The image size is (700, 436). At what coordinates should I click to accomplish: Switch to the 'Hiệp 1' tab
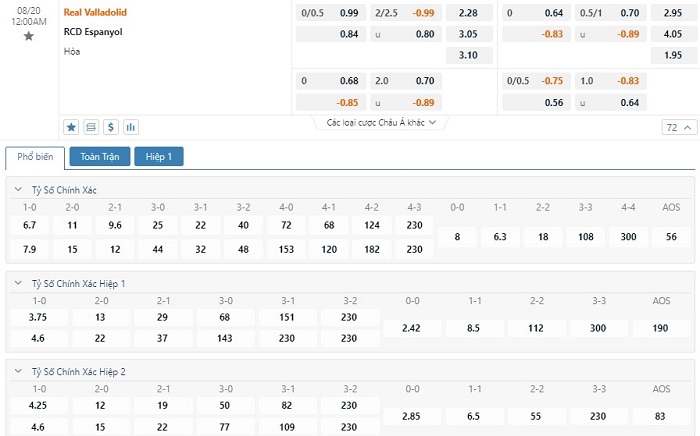159,157
